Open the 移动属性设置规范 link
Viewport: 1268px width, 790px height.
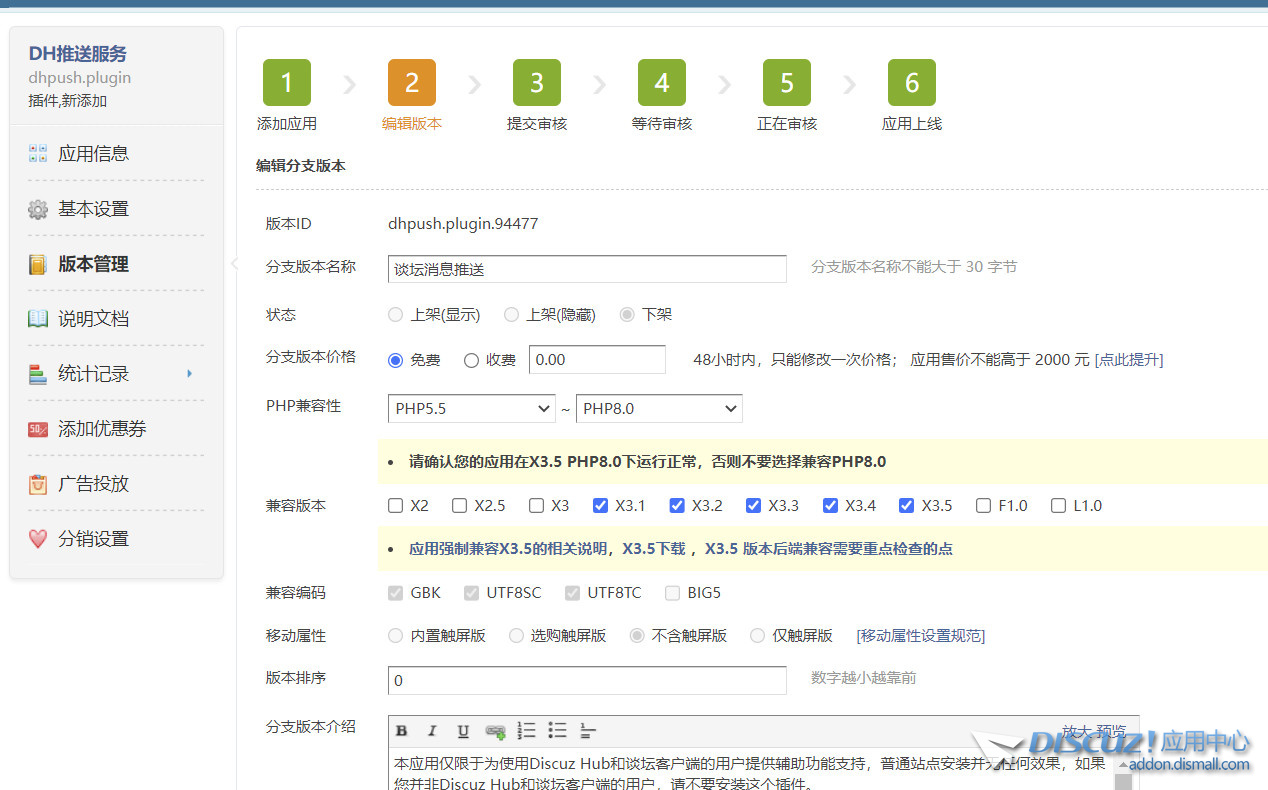pyautogui.click(x=920, y=636)
